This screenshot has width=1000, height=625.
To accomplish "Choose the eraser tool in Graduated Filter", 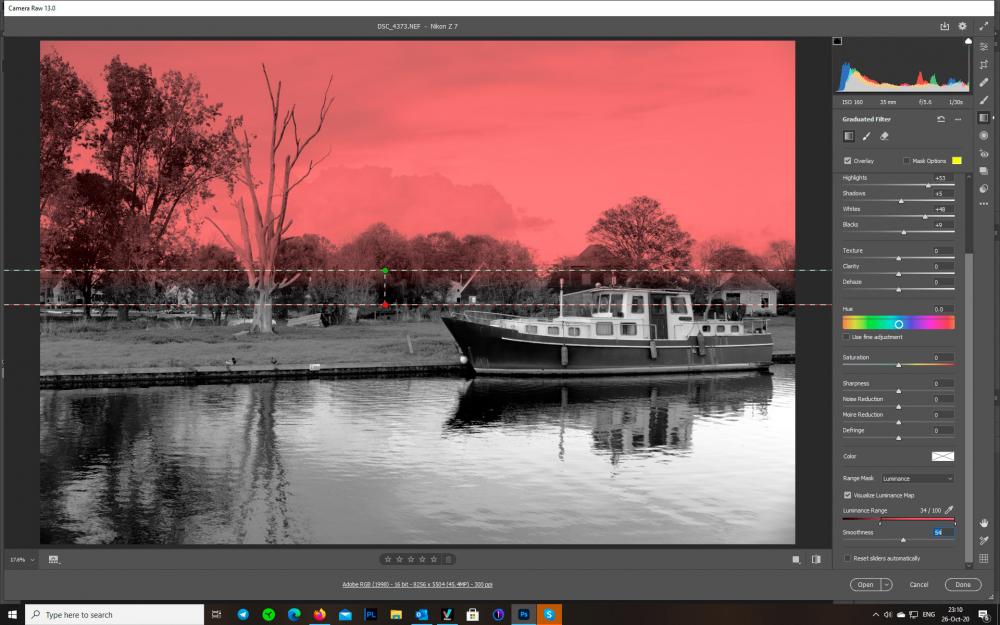I will pyautogui.click(x=884, y=136).
